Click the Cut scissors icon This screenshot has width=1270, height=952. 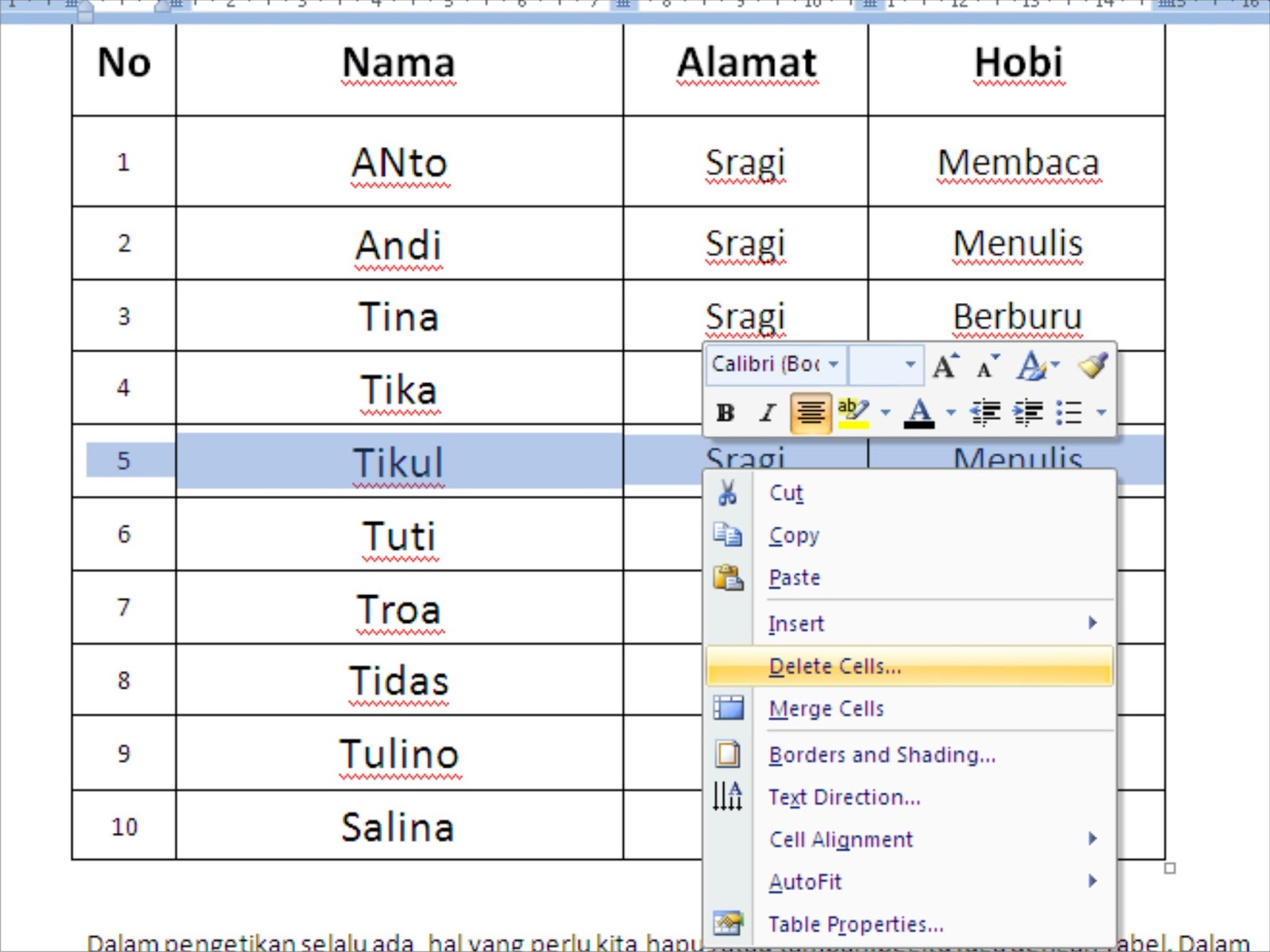pos(727,493)
